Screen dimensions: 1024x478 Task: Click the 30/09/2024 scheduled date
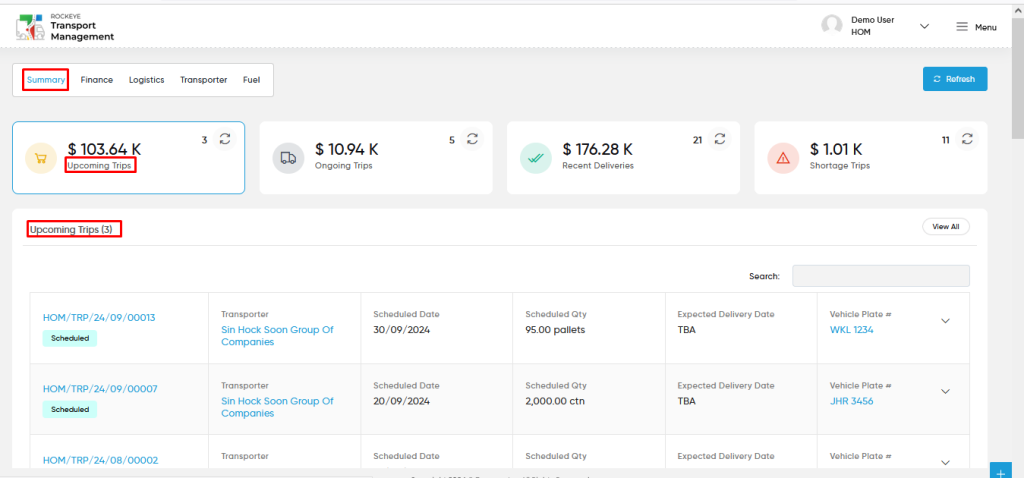click(x=402, y=330)
